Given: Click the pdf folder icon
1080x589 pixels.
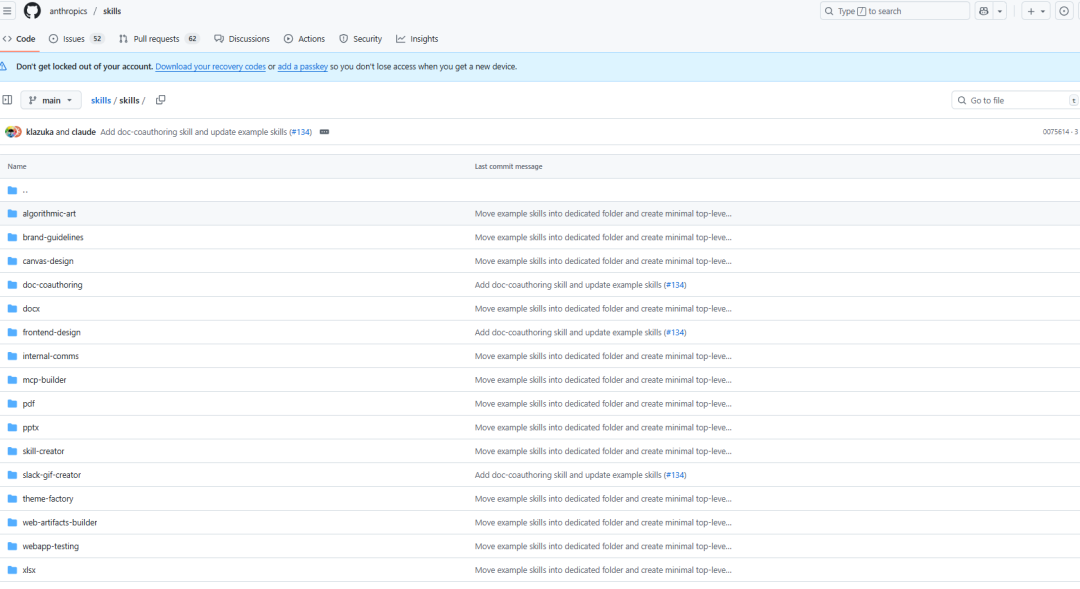Looking at the screenshot, I should 13,404.
